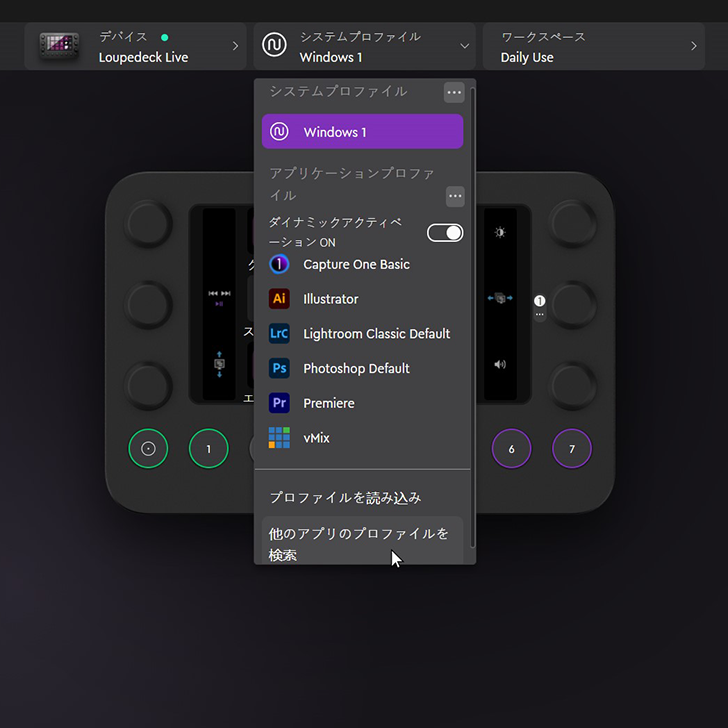Image resolution: width=728 pixels, height=728 pixels.
Task: Open the system profile three-dot options button
Action: (454, 92)
